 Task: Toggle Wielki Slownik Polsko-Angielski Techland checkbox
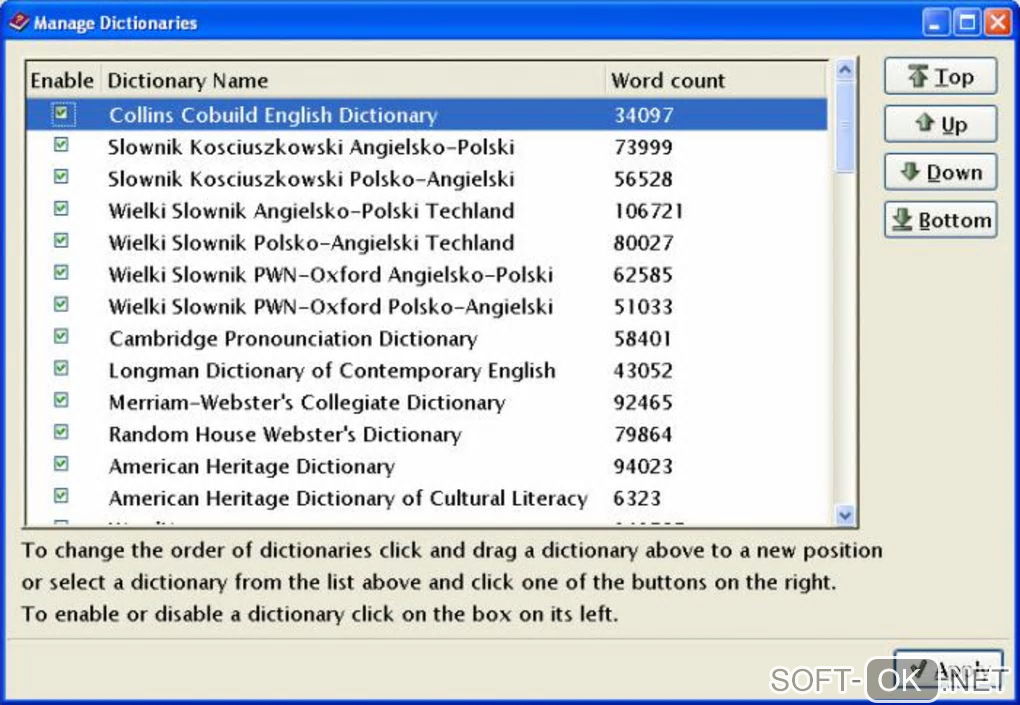(61, 240)
